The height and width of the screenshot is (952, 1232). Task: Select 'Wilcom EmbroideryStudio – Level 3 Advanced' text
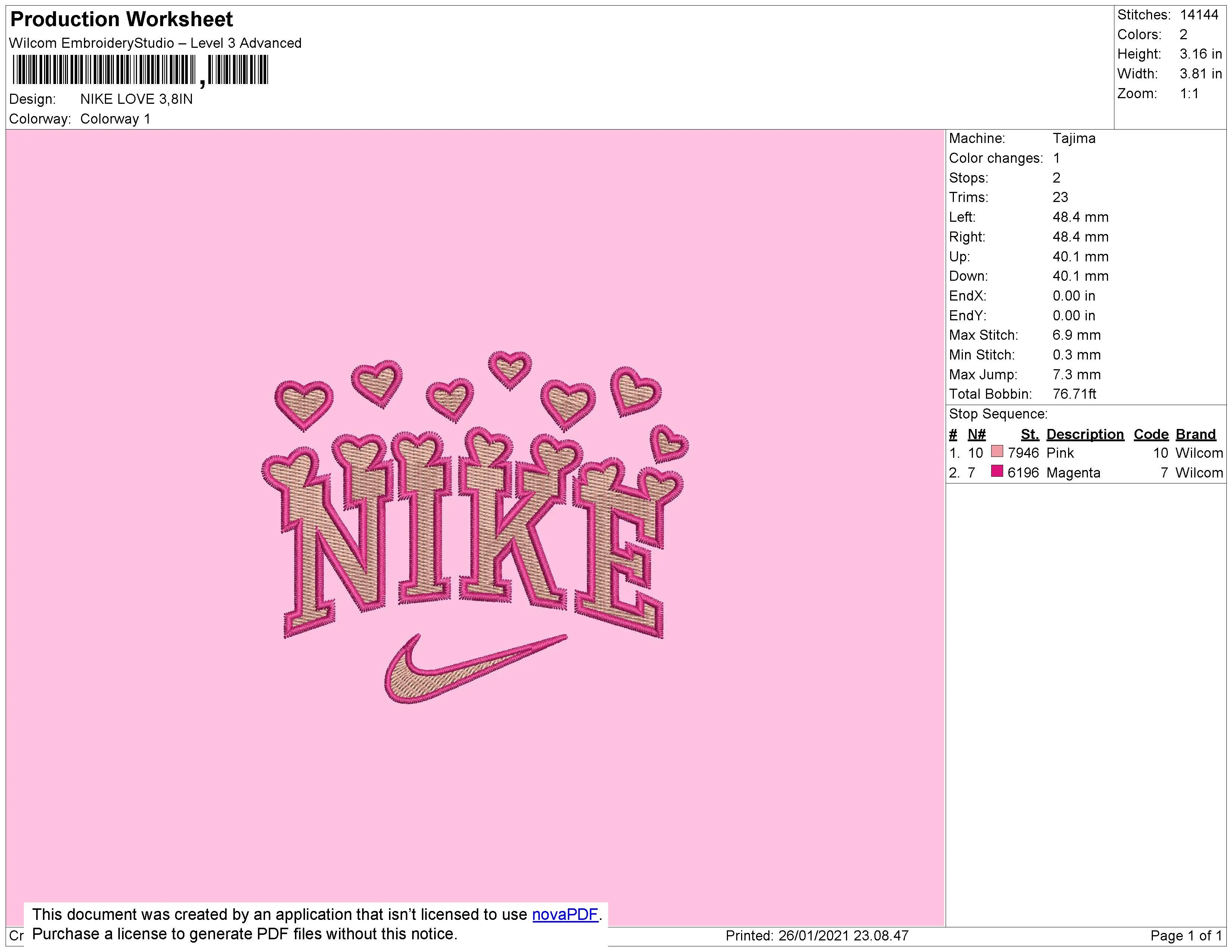[155, 43]
